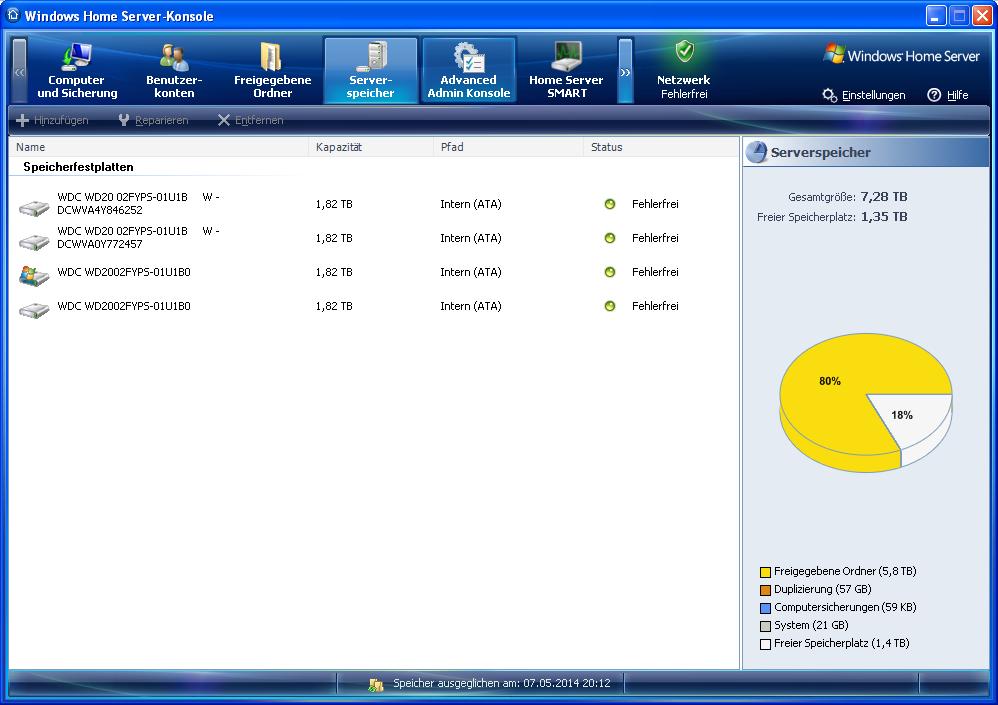This screenshot has height=705, width=998.
Task: Click Speicher ausgeglichen am status text
Action: click(x=502, y=683)
